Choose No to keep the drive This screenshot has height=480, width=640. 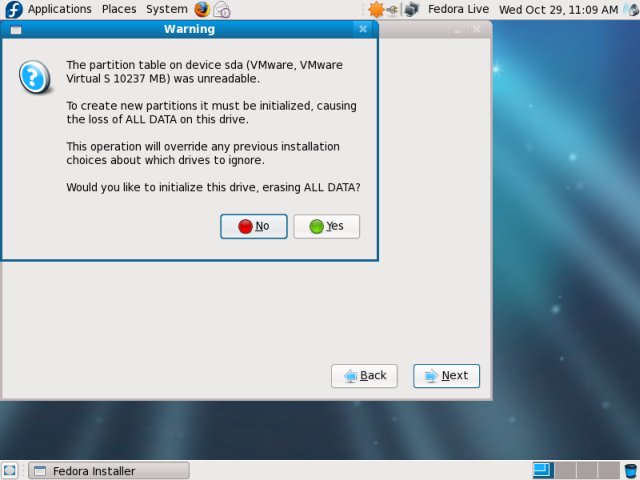coord(254,226)
